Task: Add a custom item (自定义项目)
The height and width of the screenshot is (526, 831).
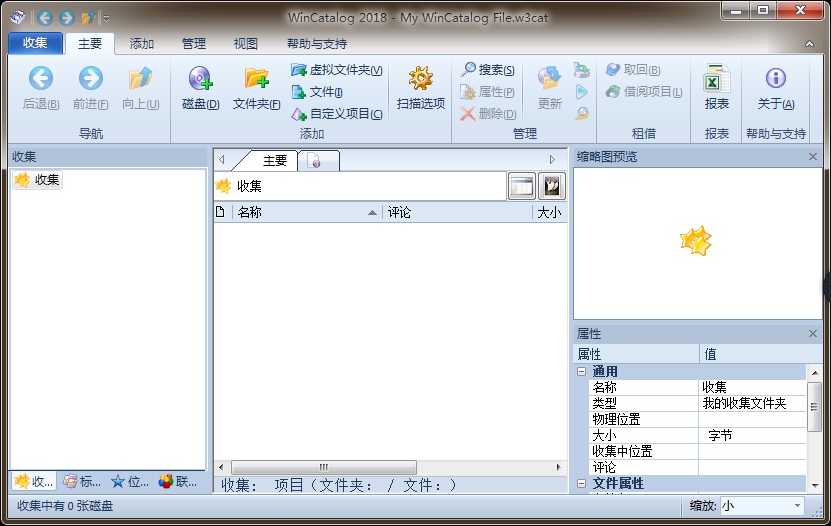Action: [337, 114]
